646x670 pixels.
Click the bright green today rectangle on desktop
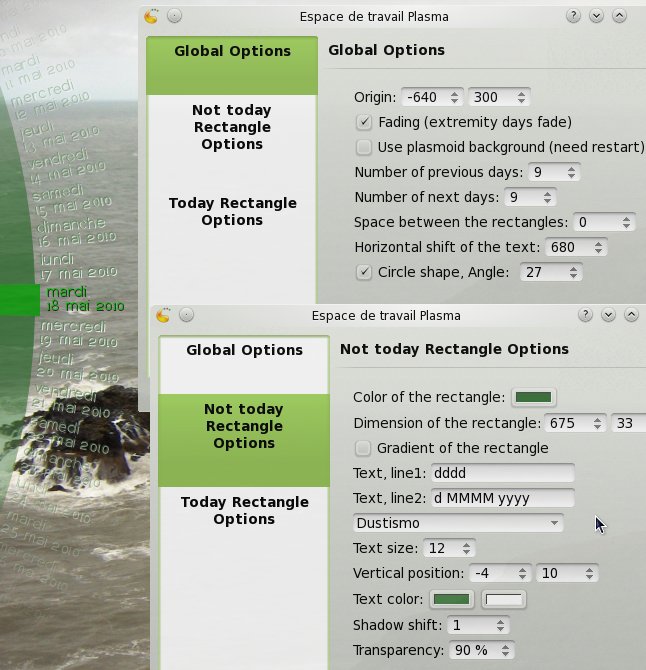point(20,300)
